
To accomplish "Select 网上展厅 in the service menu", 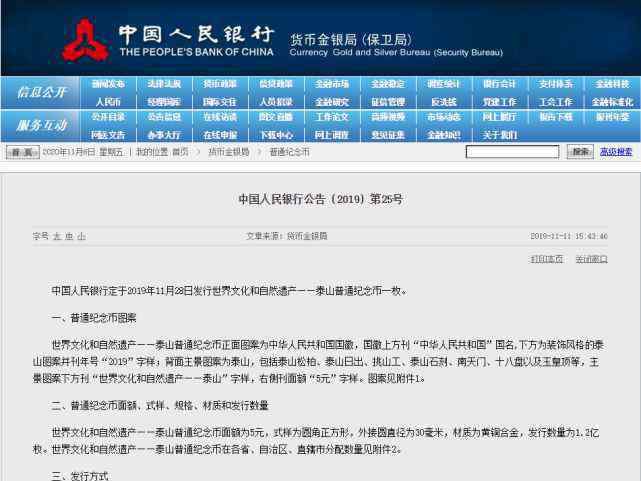I will click(500, 117).
